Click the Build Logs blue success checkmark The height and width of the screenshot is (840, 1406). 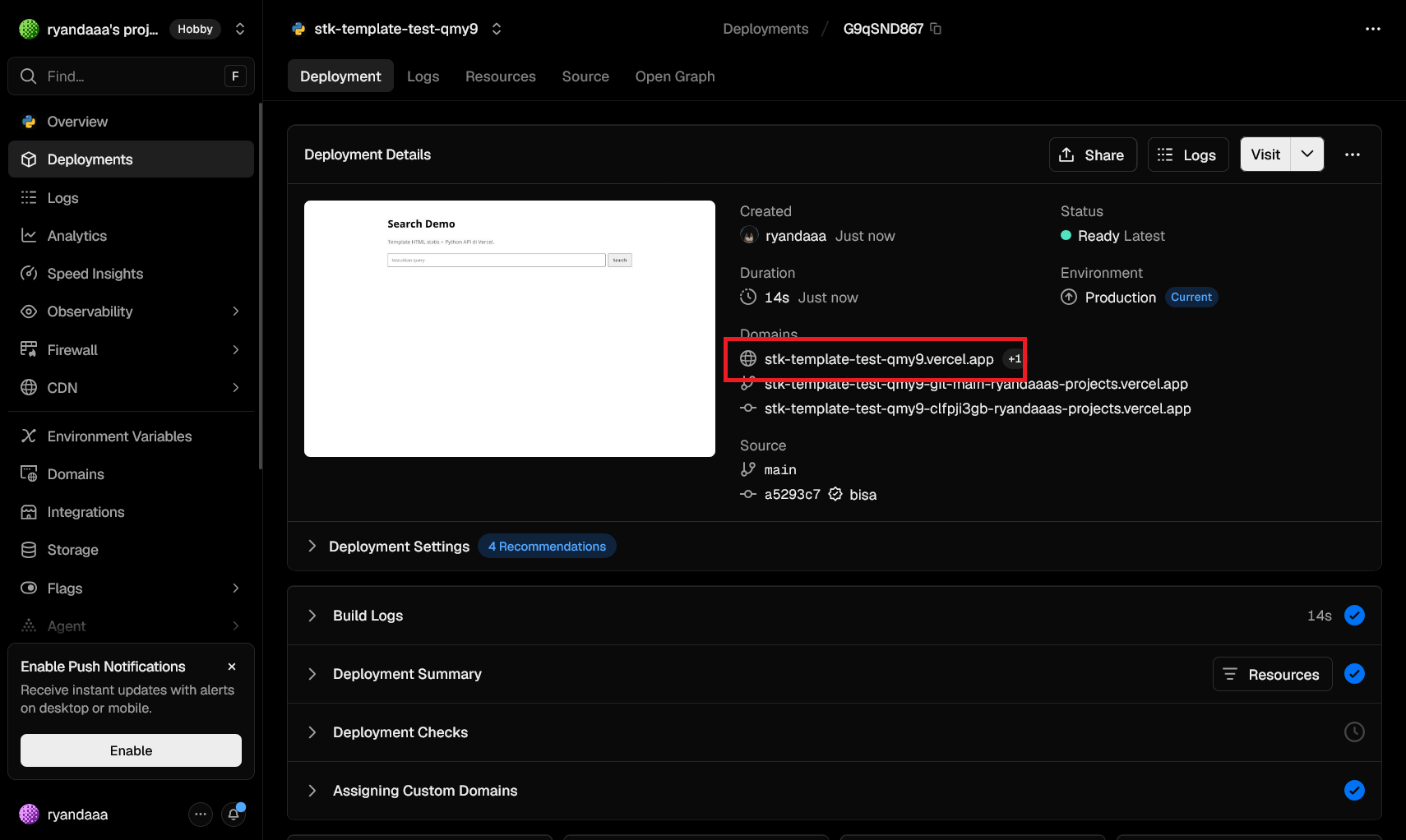1354,616
